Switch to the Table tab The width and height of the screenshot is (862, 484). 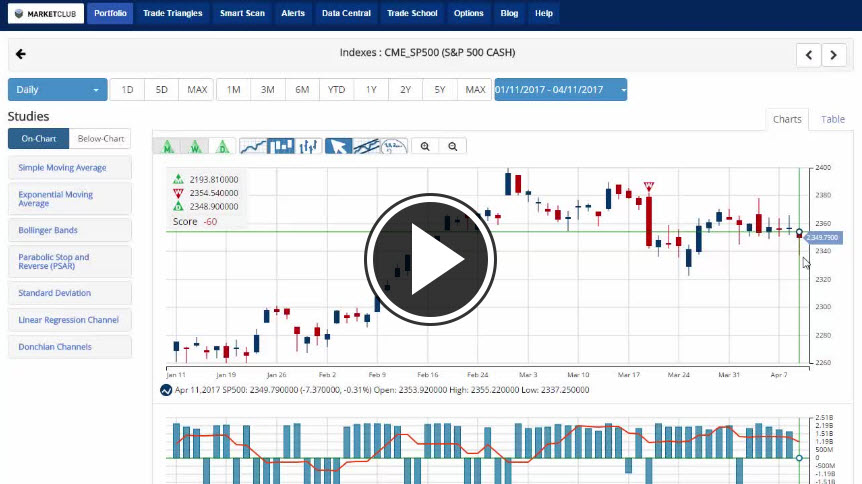(x=832, y=119)
